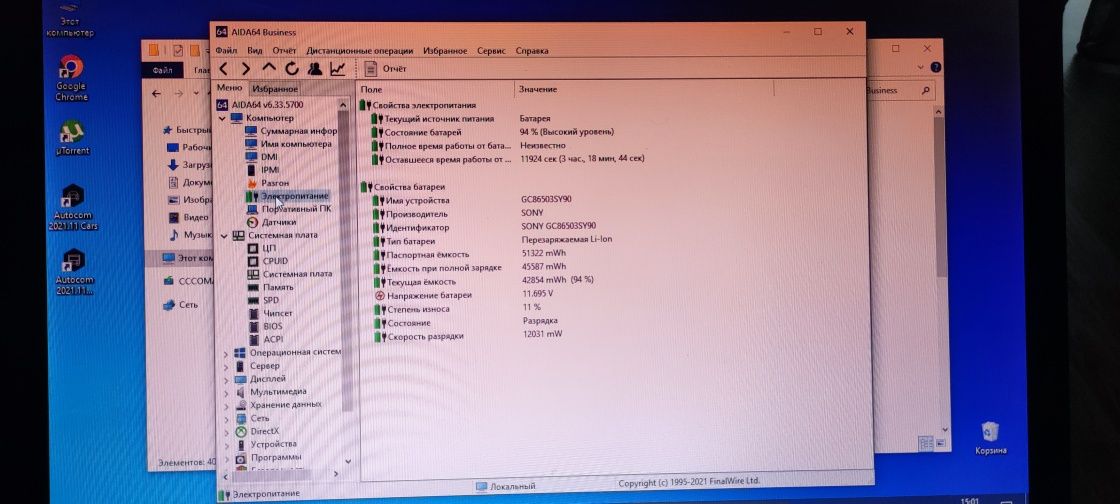
Task: Open Избранное in the AIDA64 menu bar
Action: (445, 51)
